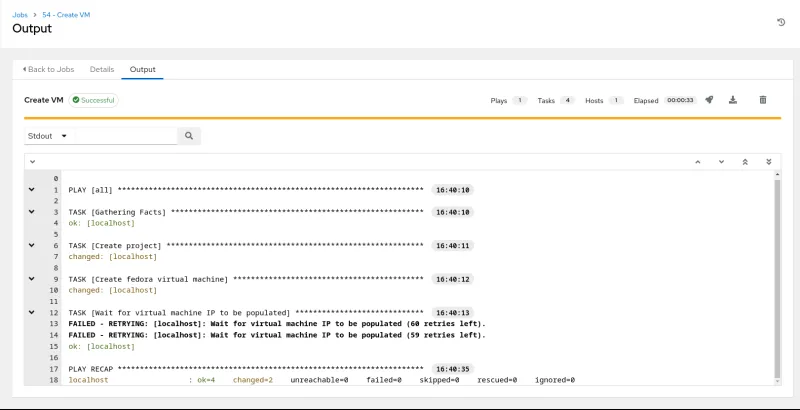Image resolution: width=800 pixels, height=410 pixels.
Task: Download the job output
Action: (x=733, y=100)
